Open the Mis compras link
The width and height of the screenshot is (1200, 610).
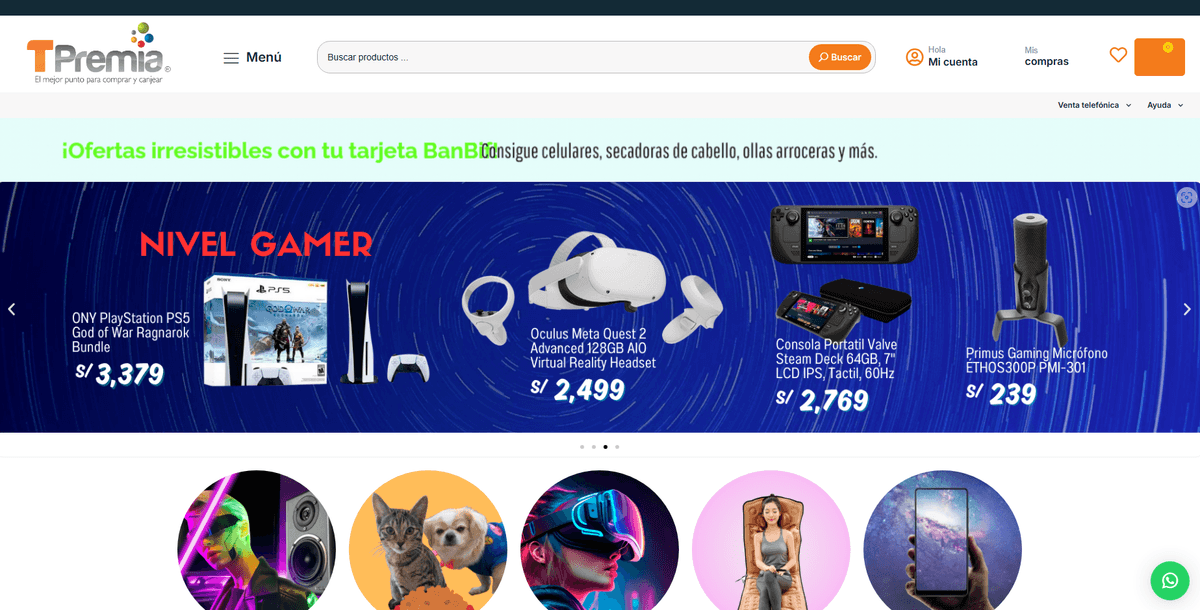point(1046,56)
